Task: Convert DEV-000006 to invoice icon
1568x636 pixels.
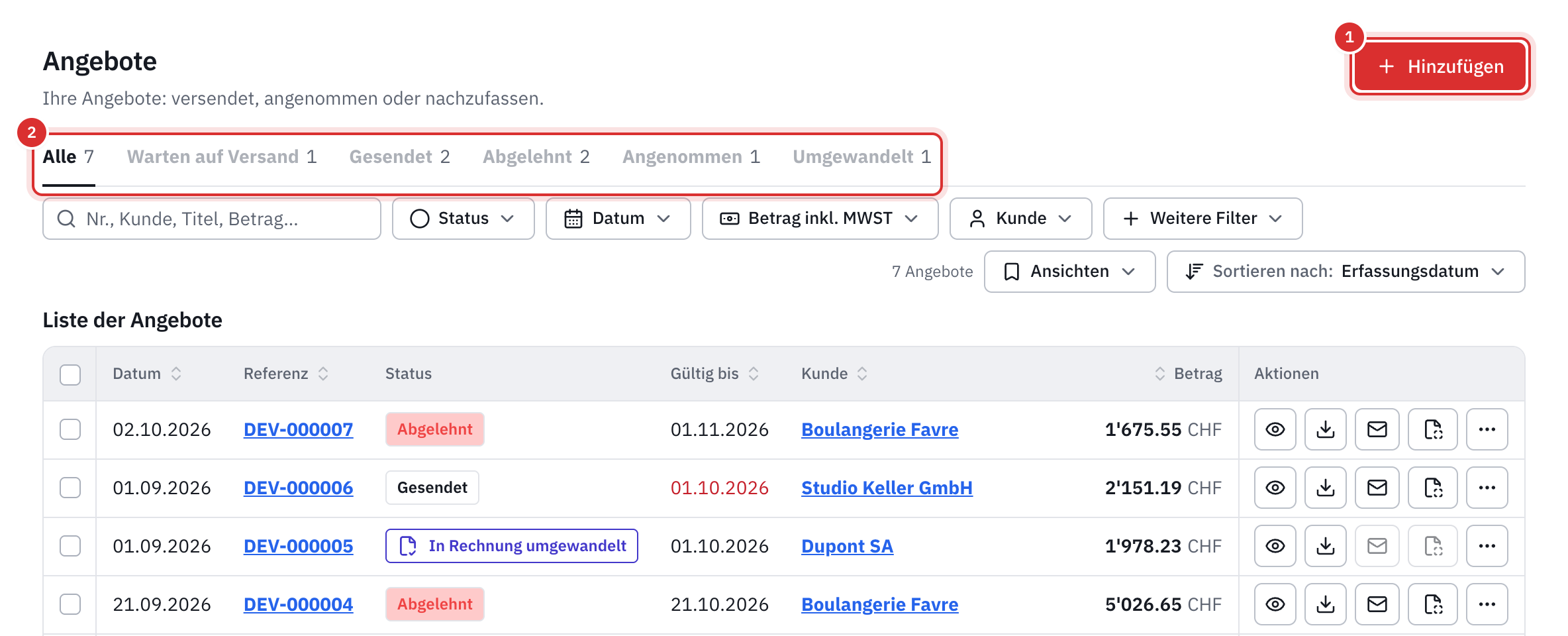Action: click(x=1432, y=488)
